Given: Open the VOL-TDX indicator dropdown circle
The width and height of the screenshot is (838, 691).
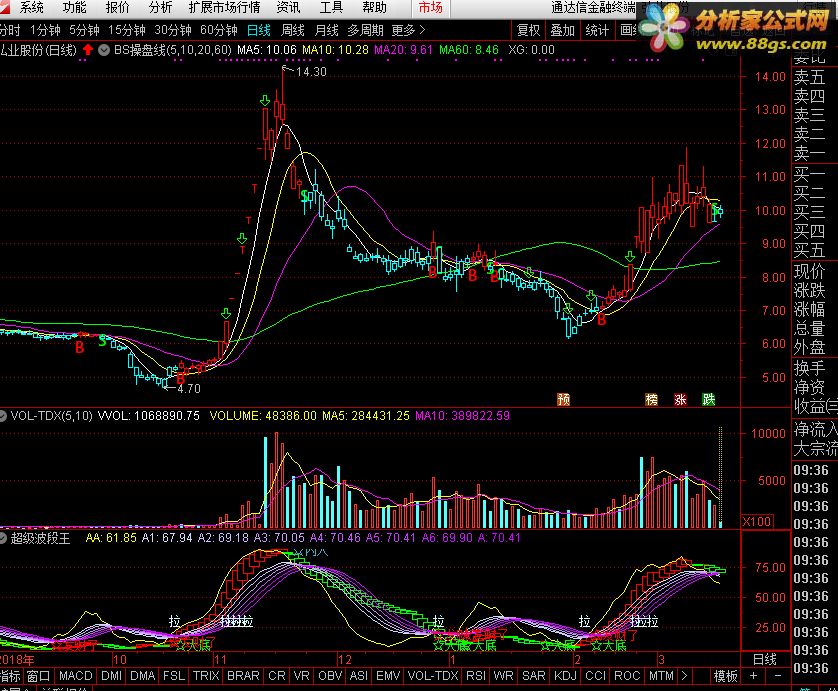Looking at the screenshot, I should [3, 416].
